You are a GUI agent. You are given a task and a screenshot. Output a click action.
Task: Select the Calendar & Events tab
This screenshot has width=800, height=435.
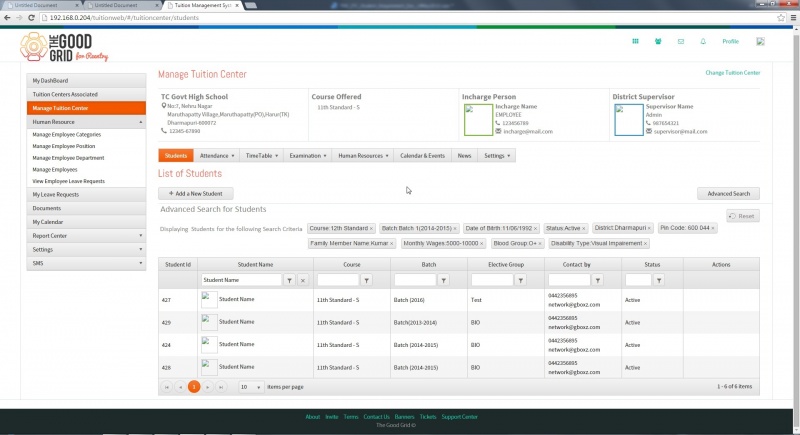[422, 156]
